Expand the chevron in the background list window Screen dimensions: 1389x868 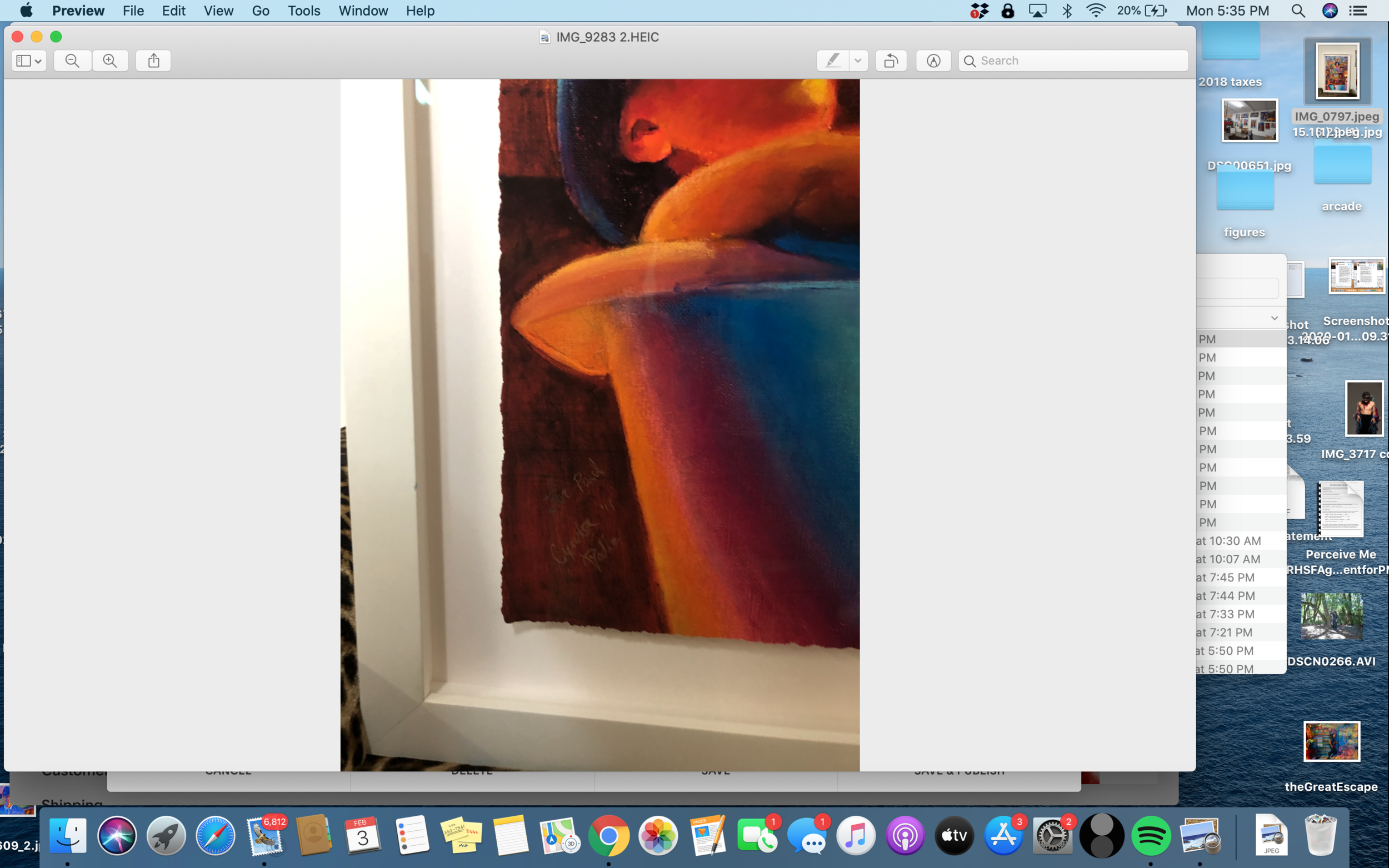tap(1274, 318)
